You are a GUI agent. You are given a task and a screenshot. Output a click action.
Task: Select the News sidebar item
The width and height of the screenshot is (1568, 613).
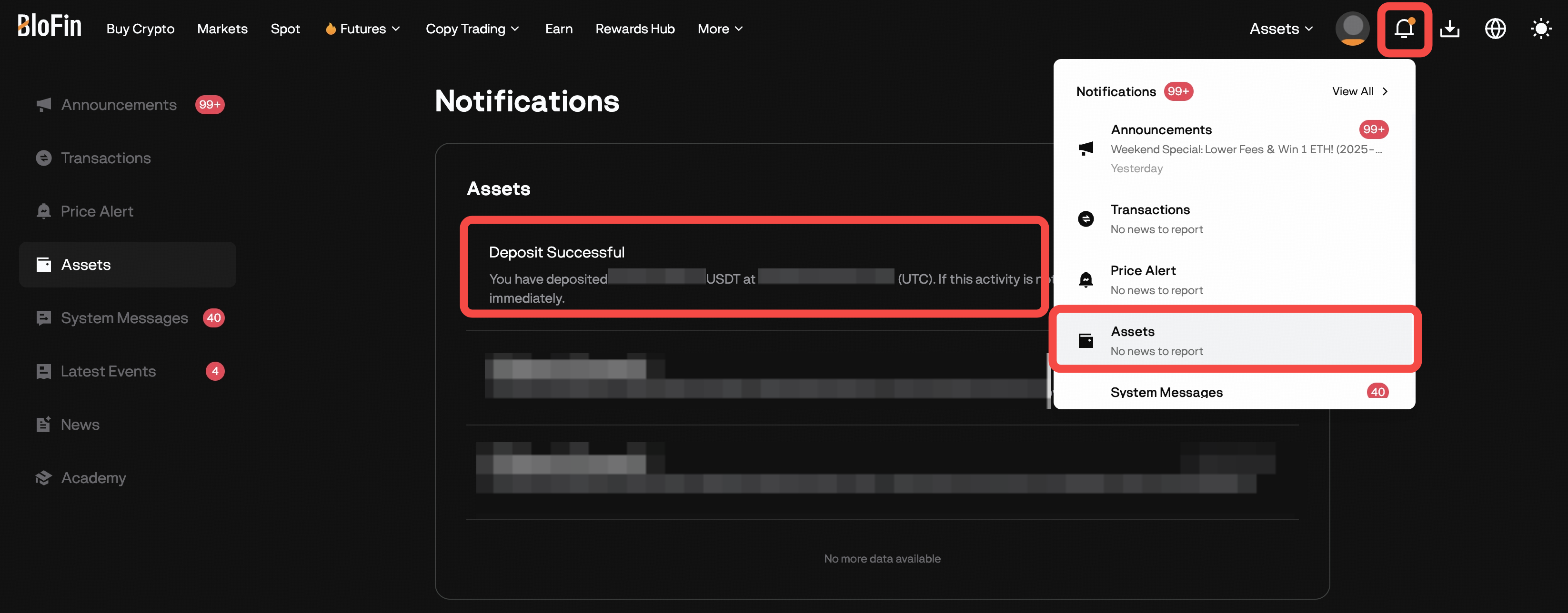click(79, 424)
